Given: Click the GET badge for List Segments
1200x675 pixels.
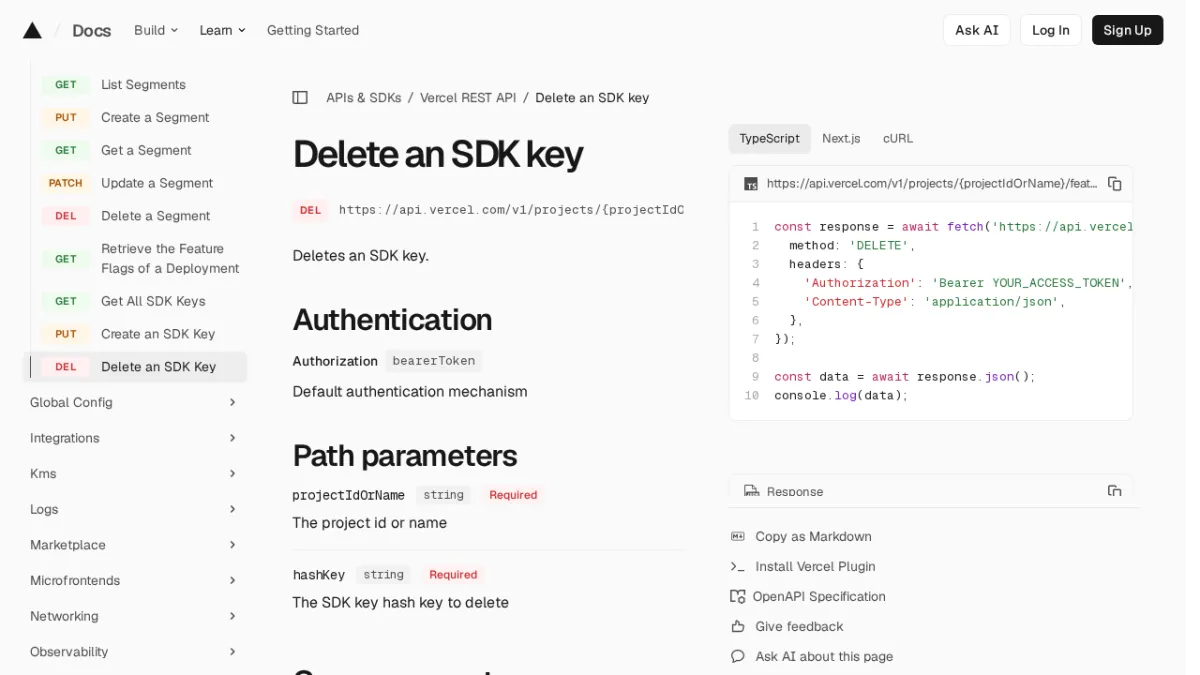Looking at the screenshot, I should click(x=66, y=85).
